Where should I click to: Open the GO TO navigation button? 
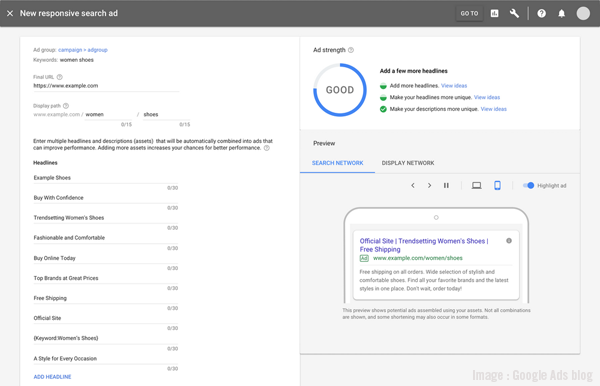(469, 13)
